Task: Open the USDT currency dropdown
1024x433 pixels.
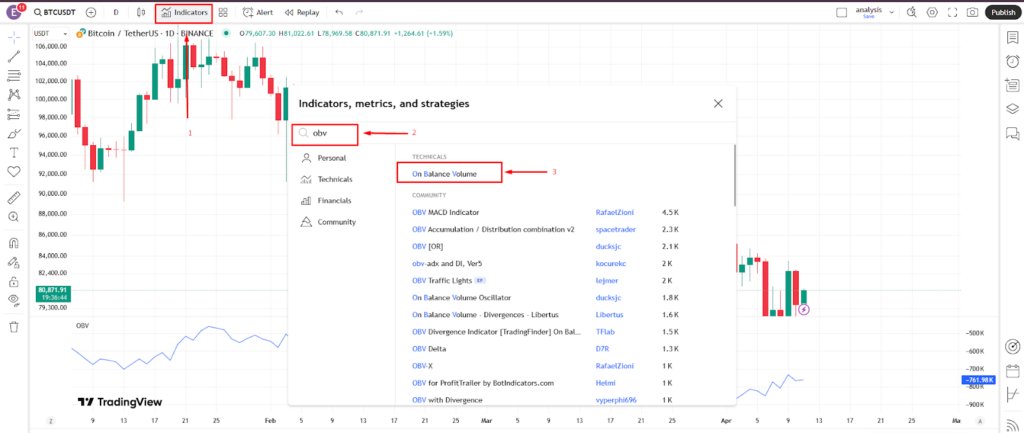Action: [x=51, y=33]
